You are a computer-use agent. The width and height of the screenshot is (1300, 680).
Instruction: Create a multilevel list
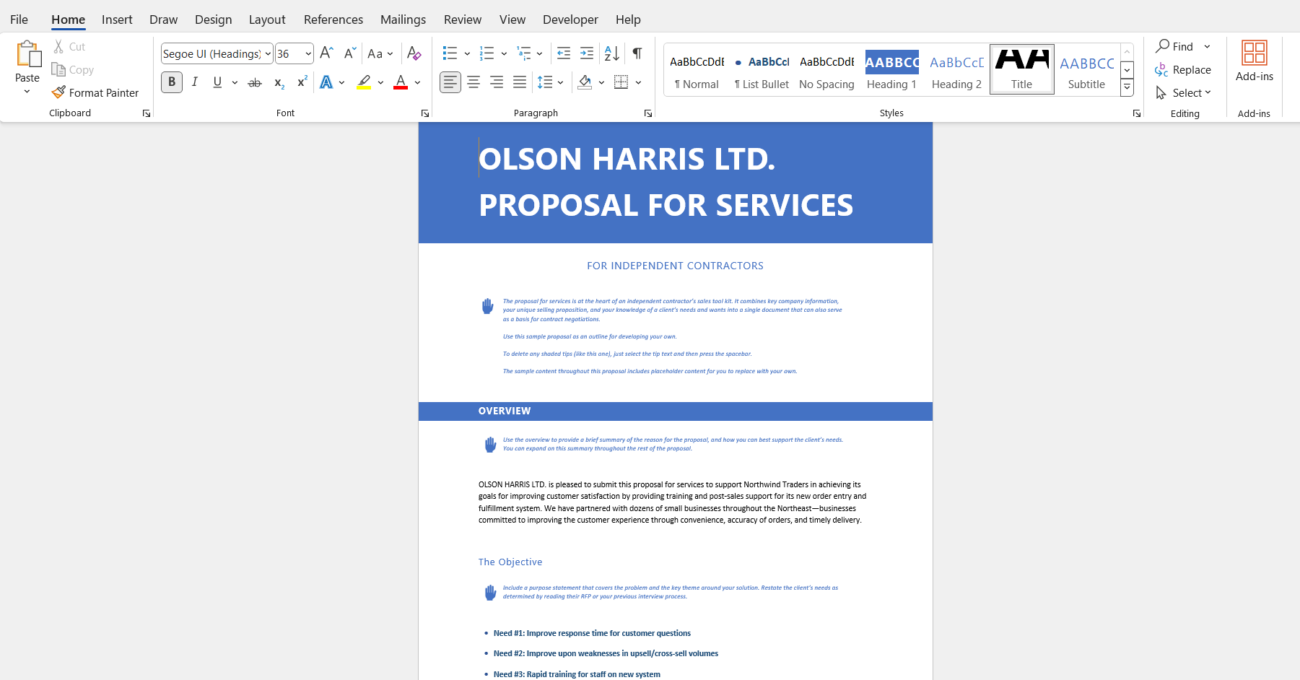pos(524,54)
